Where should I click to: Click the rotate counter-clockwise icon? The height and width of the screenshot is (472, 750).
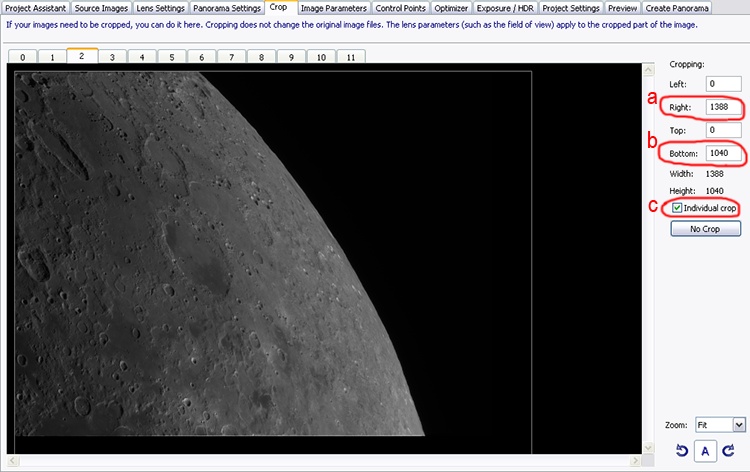click(681, 452)
